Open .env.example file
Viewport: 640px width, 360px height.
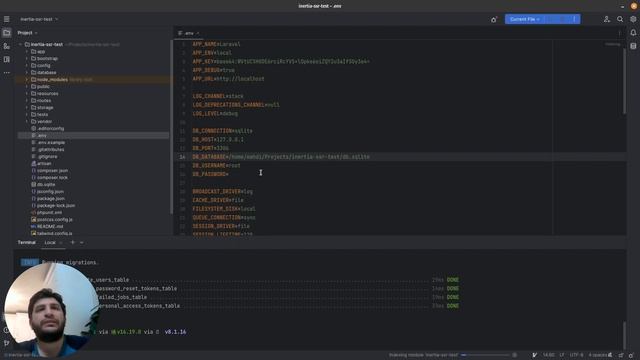(x=48, y=142)
